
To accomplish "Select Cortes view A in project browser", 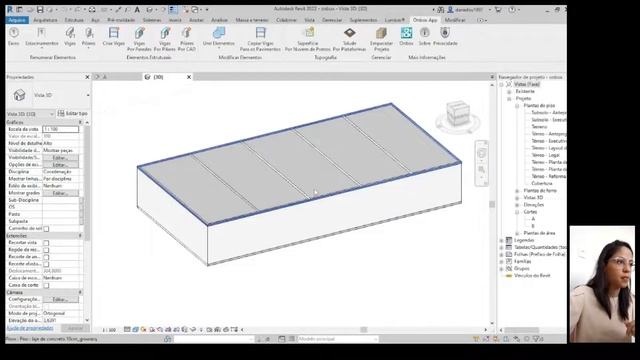I will (x=533, y=219).
